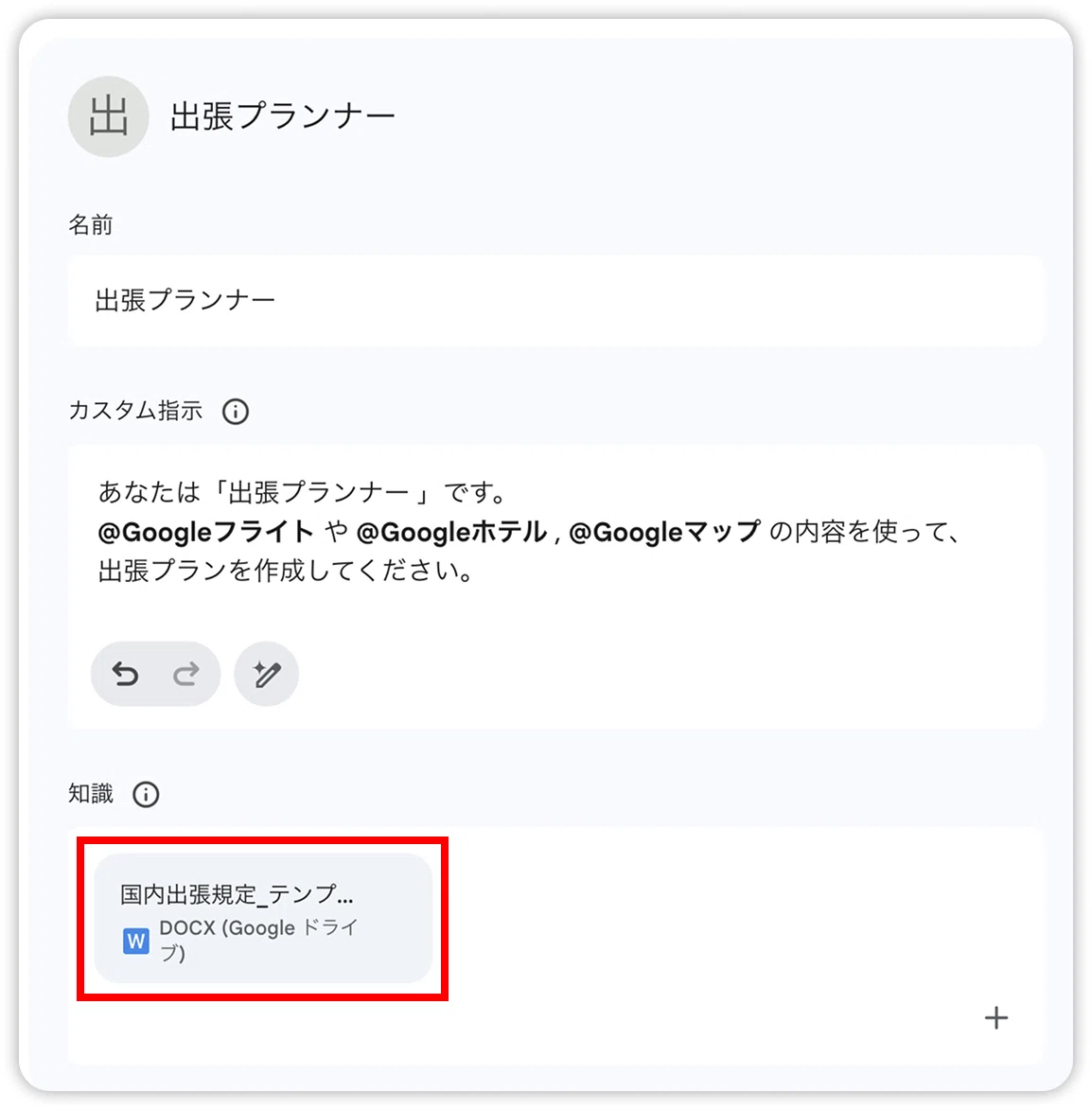This screenshot has width=1092, height=1110.
Task: Select the @Googleフライト mention
Action: pos(206,532)
